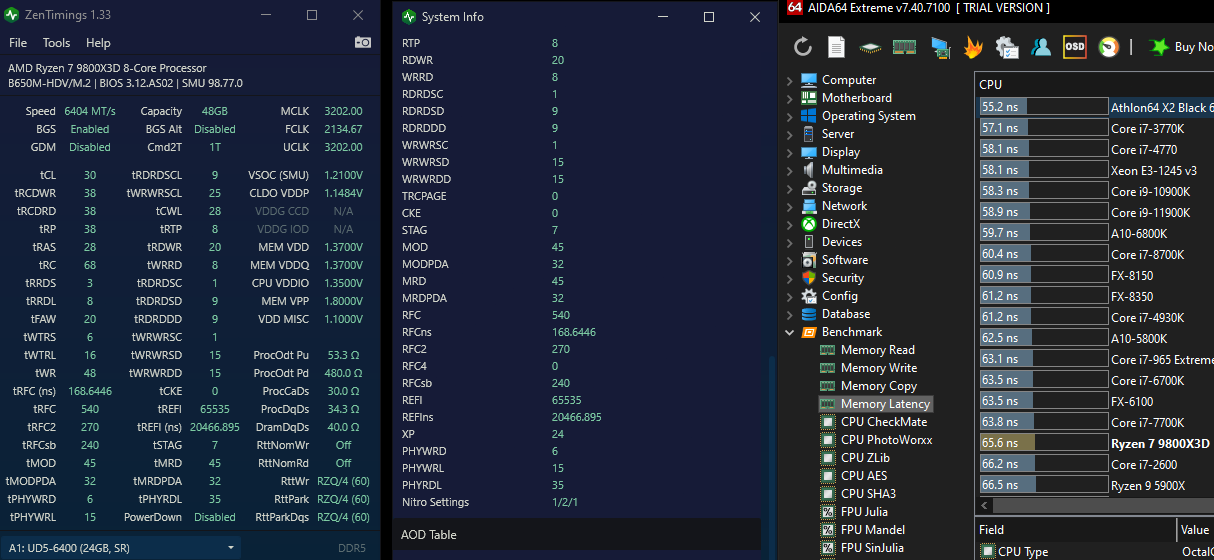Open the Memory Copy benchmark
This screenshot has width=1214, height=560.
(x=879, y=386)
